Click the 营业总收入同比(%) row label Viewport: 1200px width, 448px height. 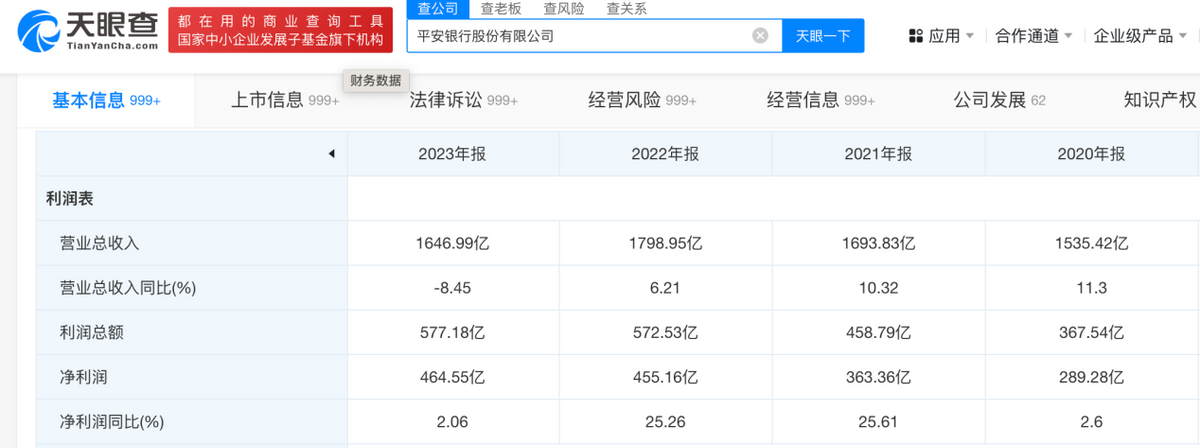coord(128,288)
